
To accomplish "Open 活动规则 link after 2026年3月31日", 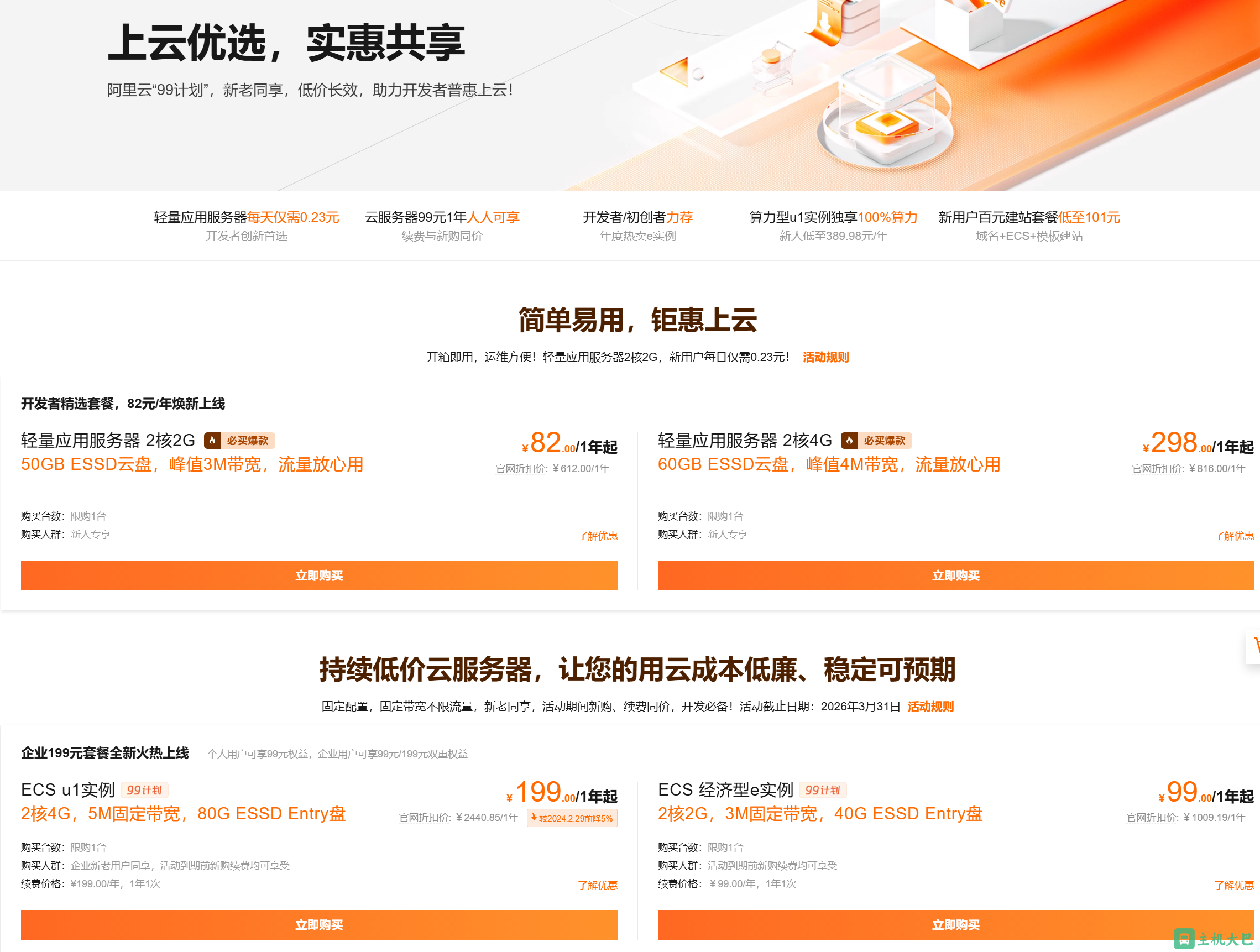I will (x=930, y=707).
